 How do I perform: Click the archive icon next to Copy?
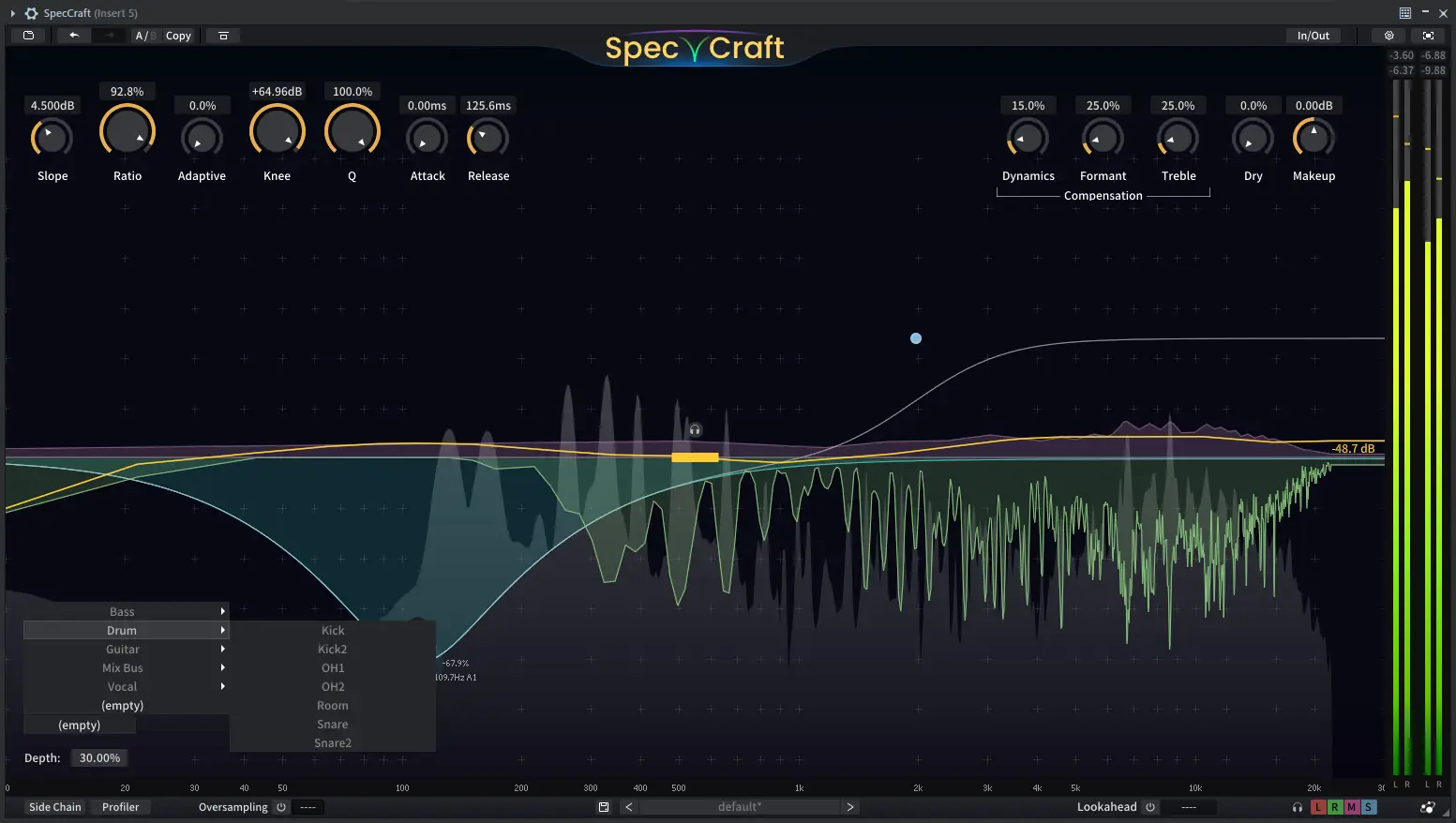[223, 36]
